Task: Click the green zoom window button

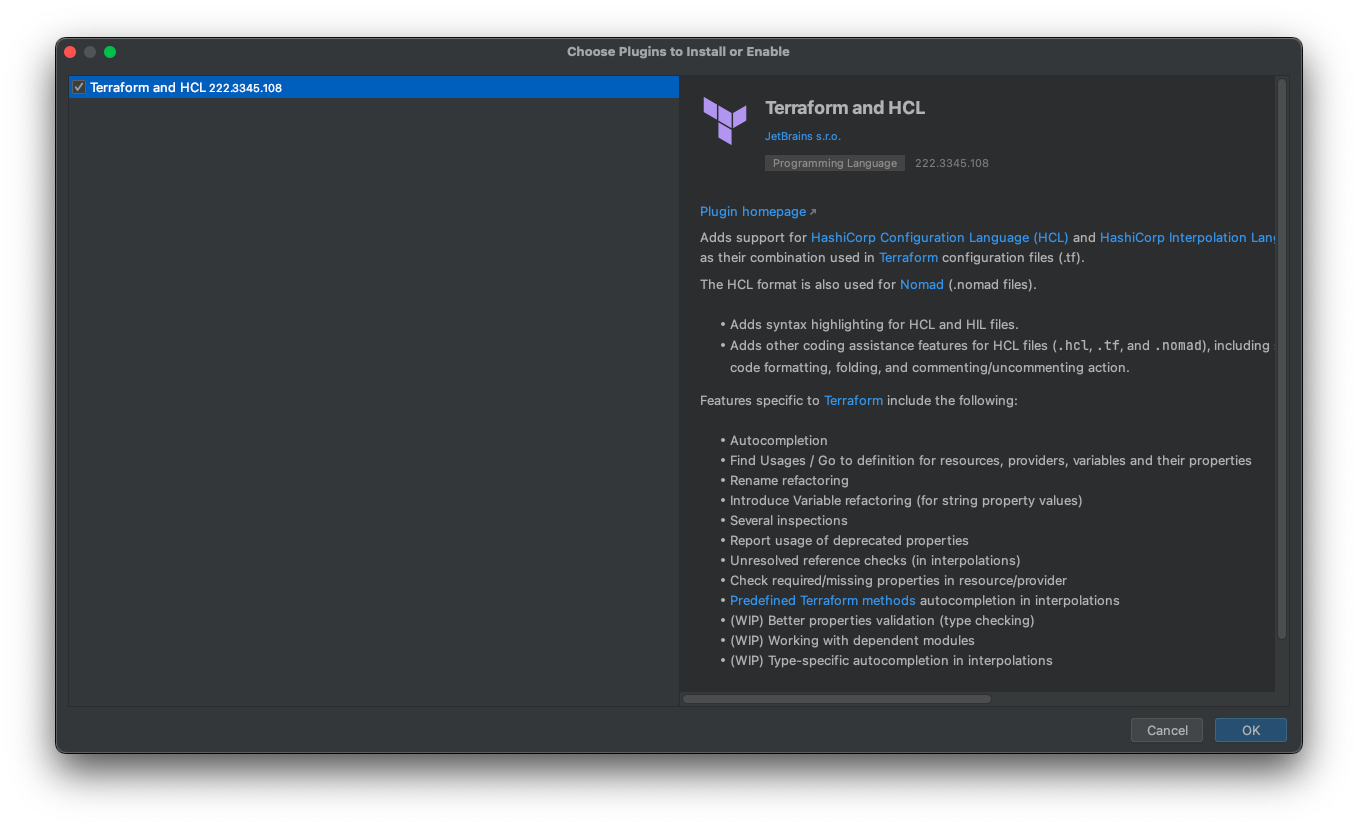Action: pos(110,52)
